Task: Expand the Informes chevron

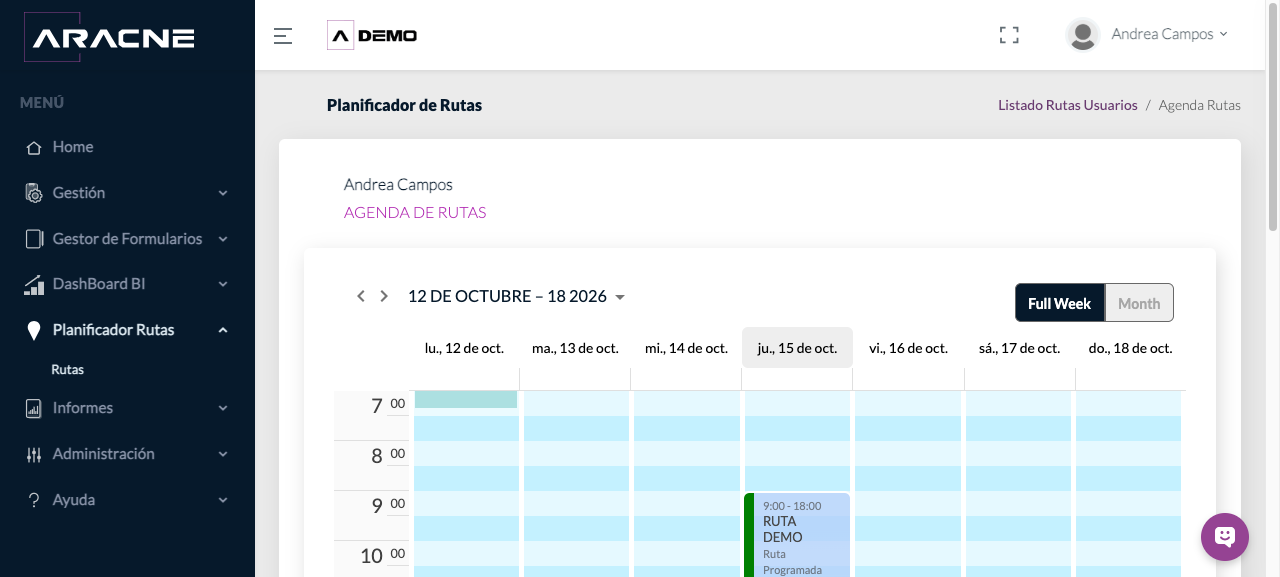Action: [223, 408]
